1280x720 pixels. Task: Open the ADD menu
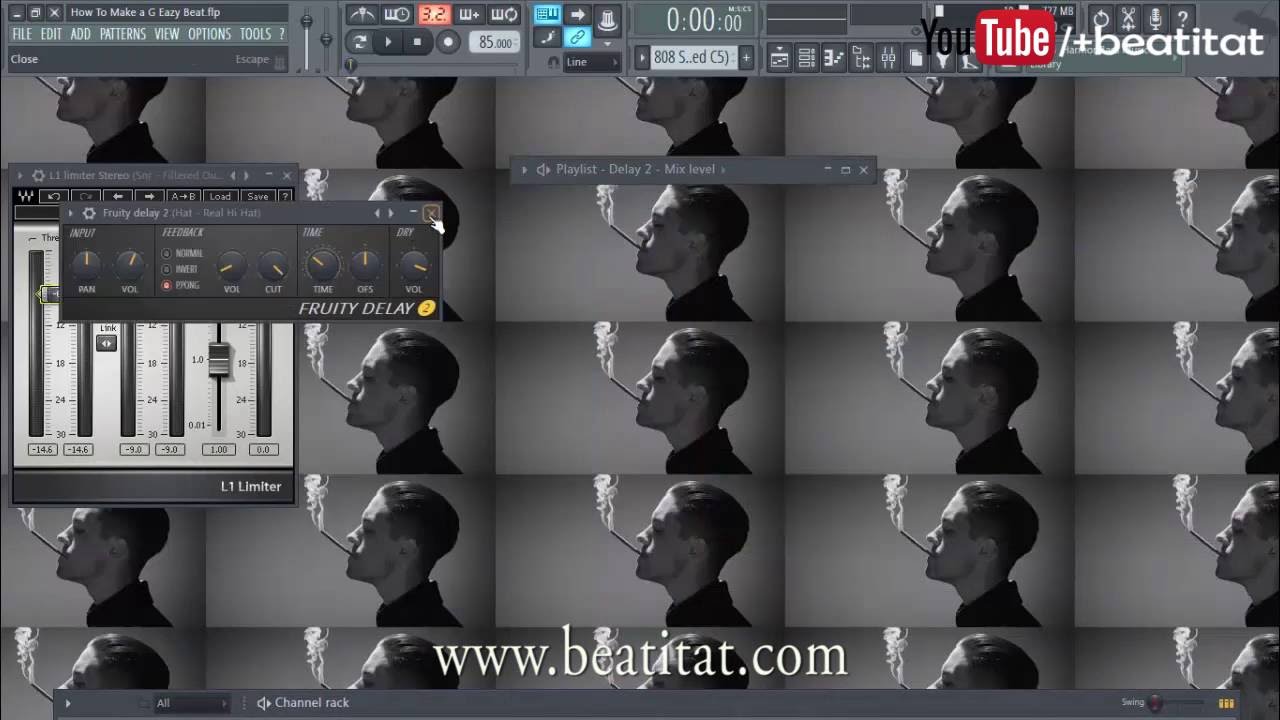click(81, 34)
